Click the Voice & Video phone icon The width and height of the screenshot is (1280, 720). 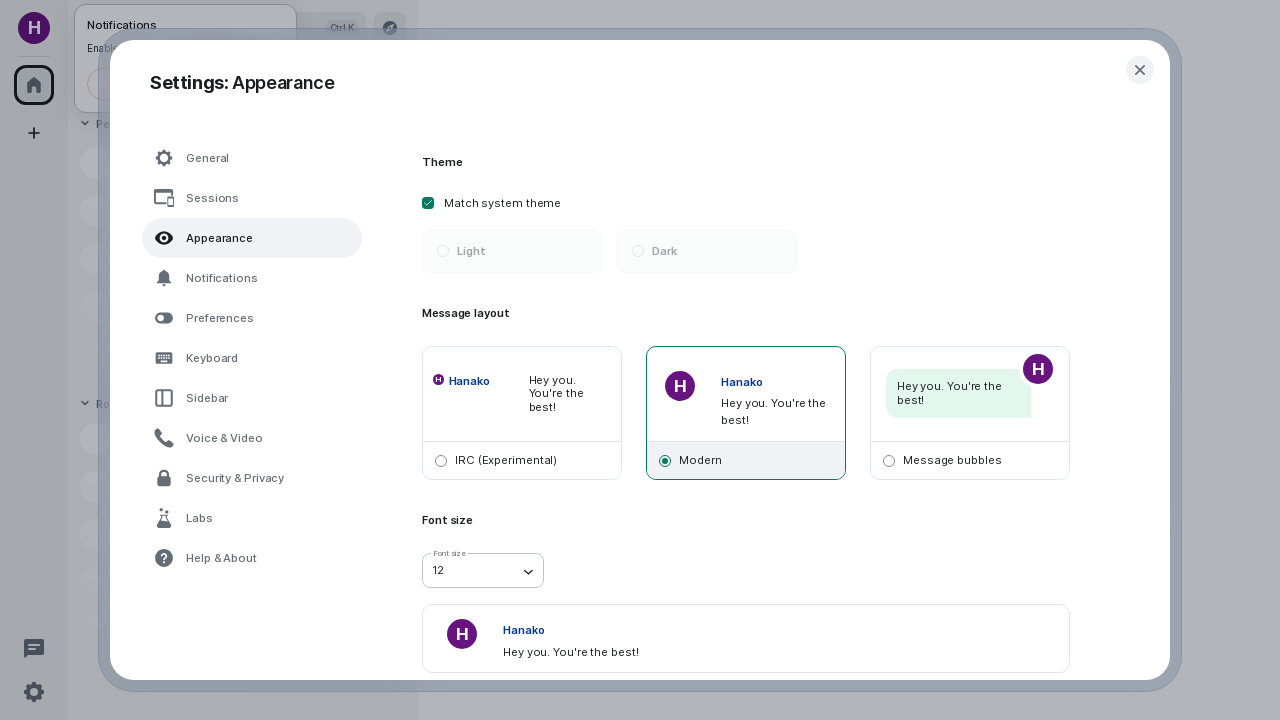[x=164, y=438]
